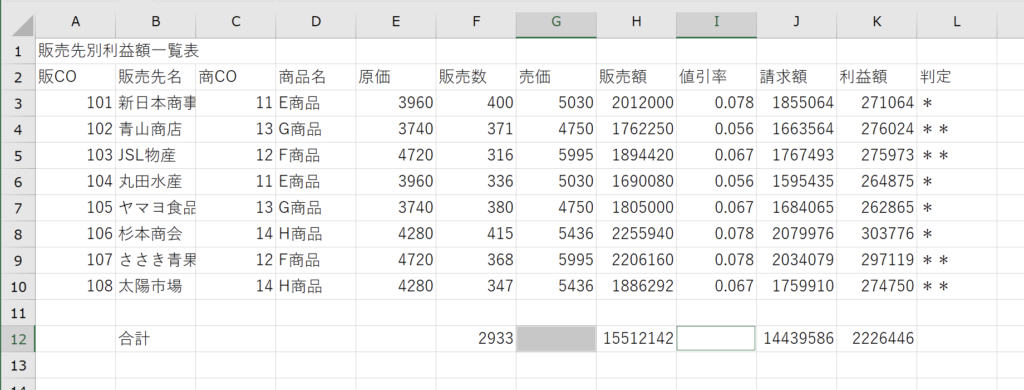This screenshot has height=390, width=1024.
Task: Select sales amount 2012000
Action: (636, 103)
